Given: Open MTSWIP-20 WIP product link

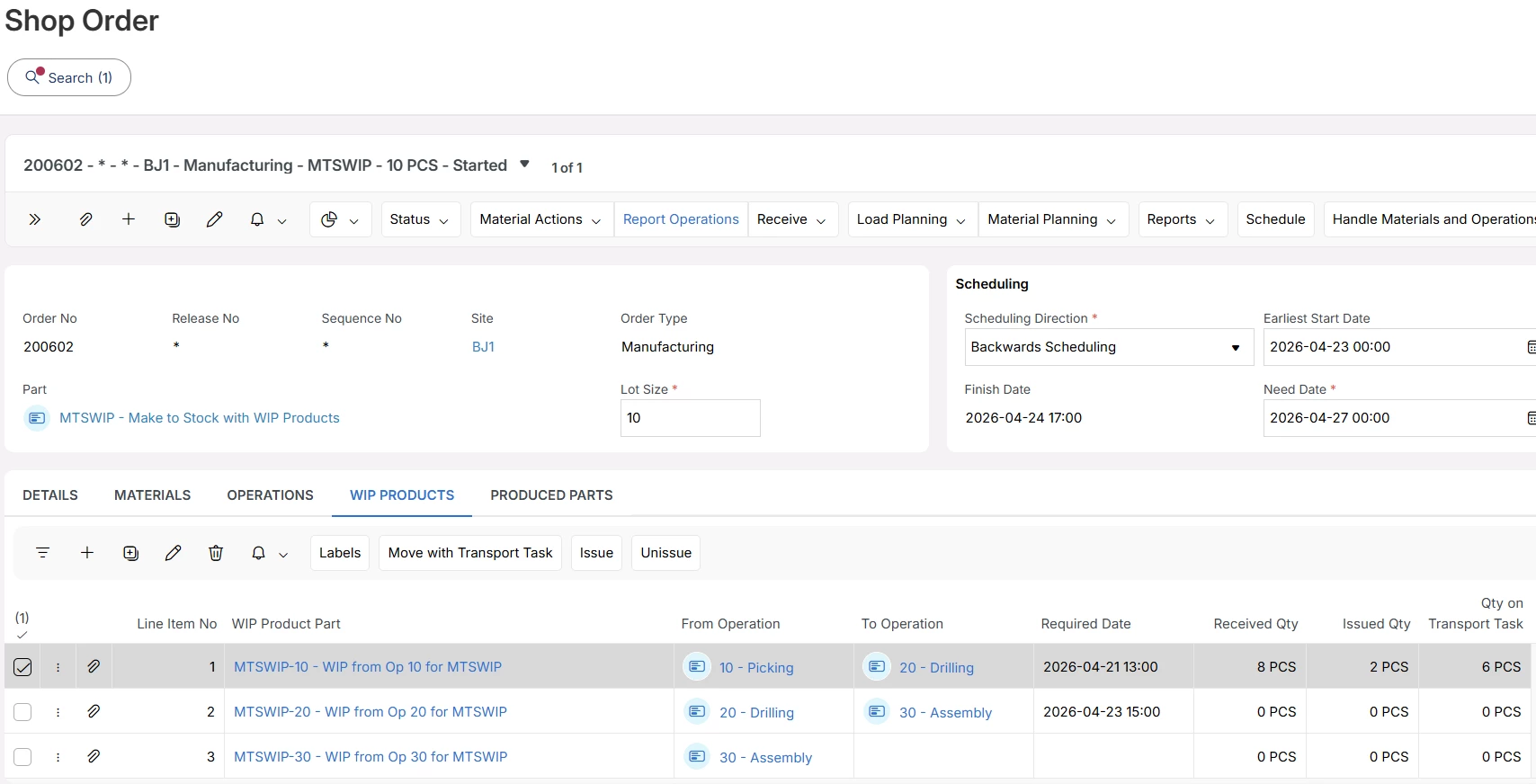Looking at the screenshot, I should click(371, 712).
